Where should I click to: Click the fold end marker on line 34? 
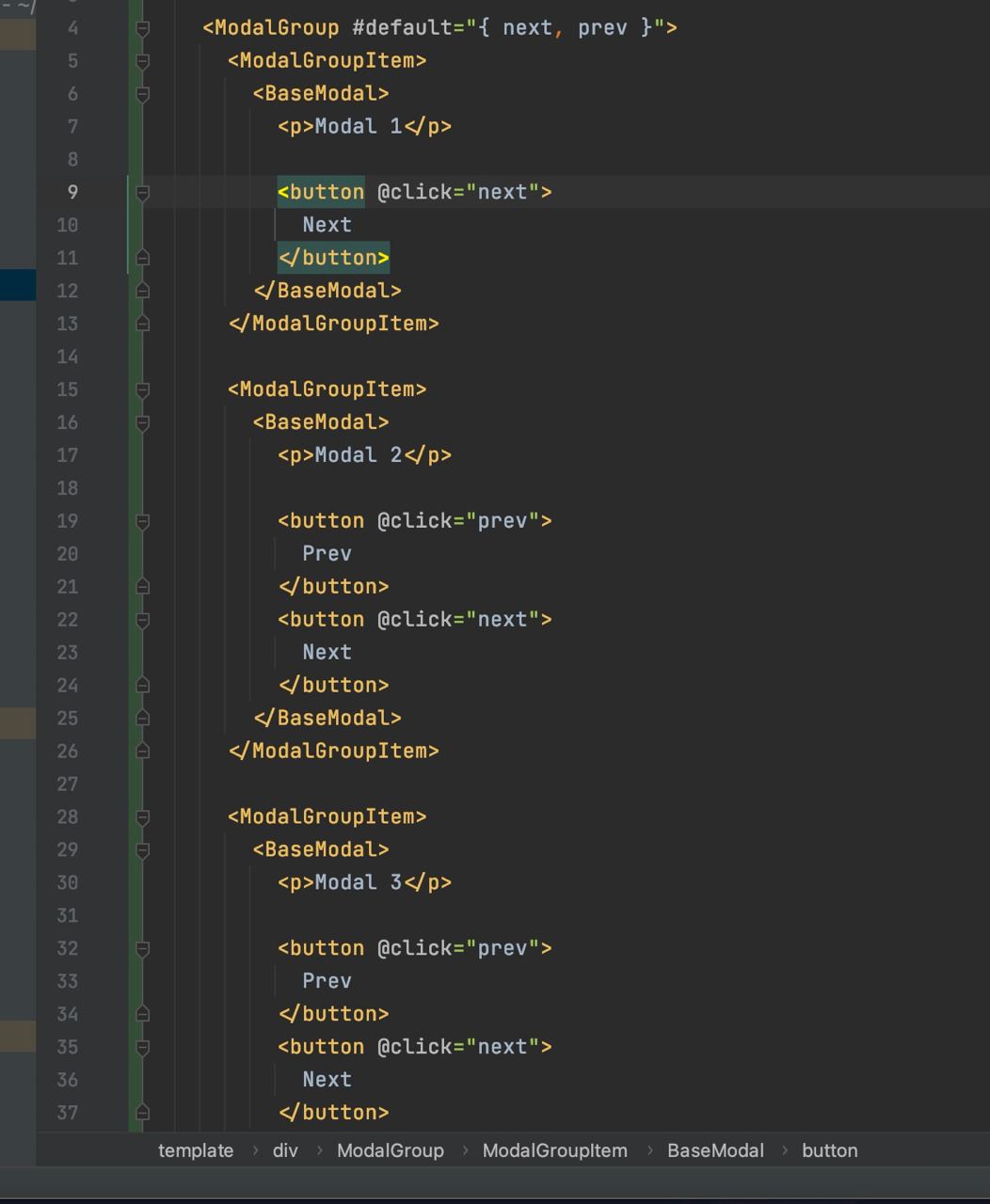[x=142, y=1013]
